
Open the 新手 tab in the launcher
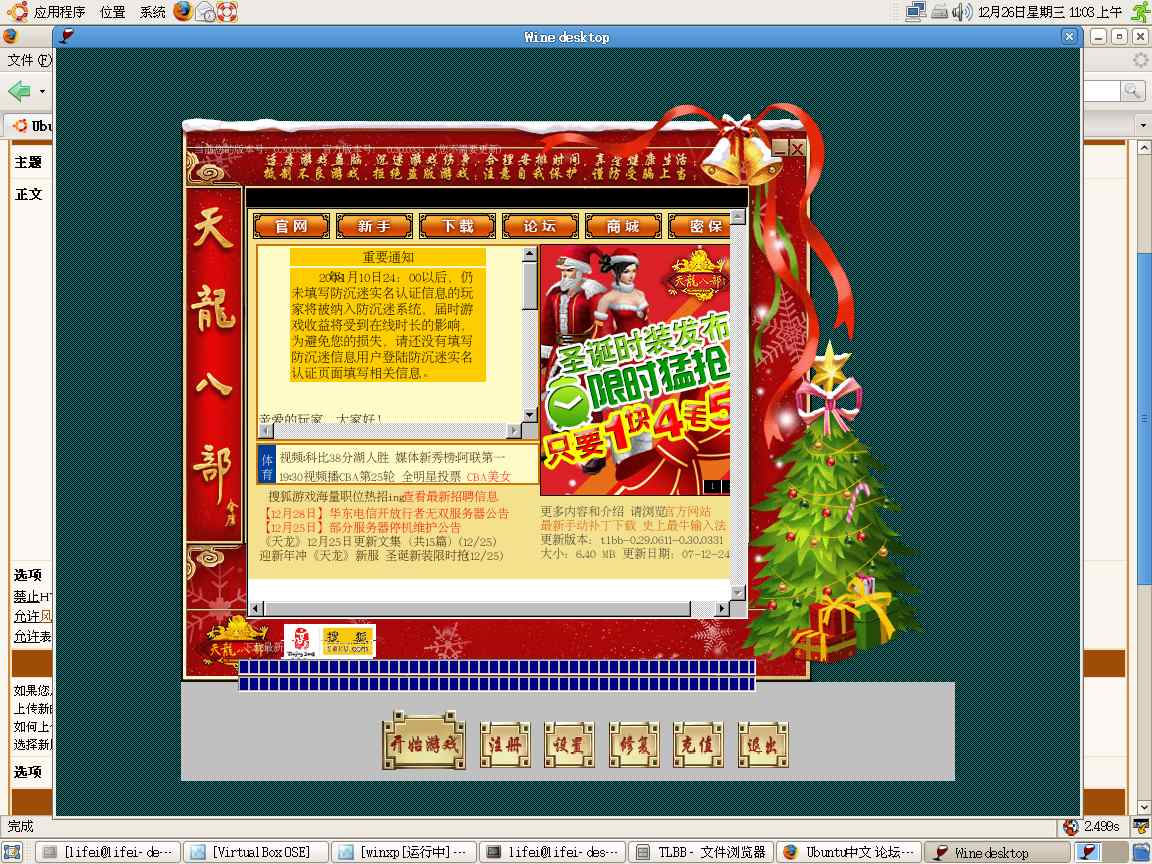tap(375, 226)
